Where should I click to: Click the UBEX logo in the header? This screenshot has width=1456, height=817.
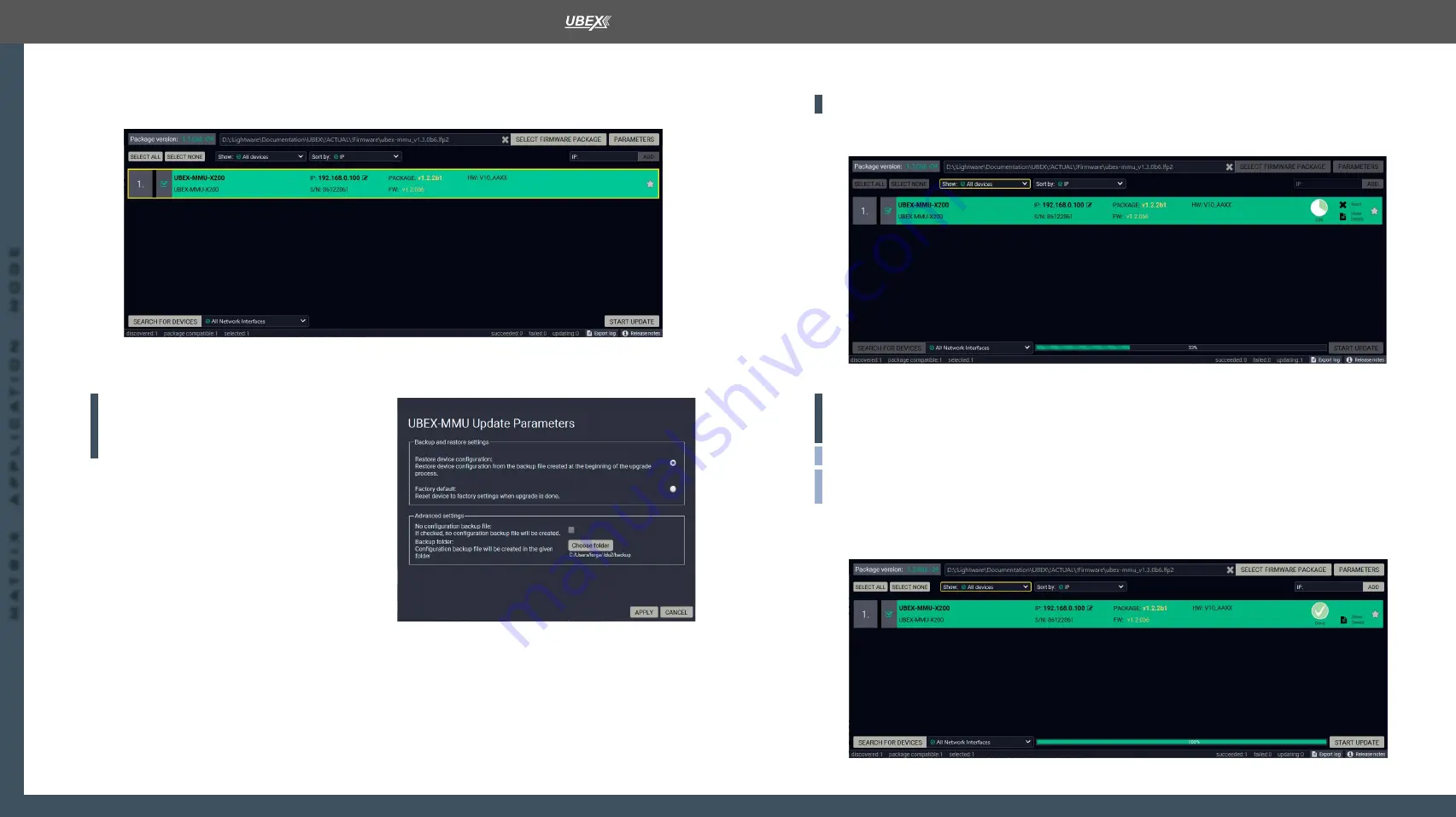click(x=588, y=21)
